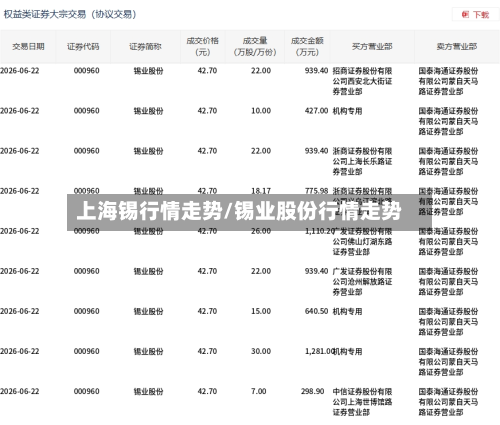Click the download icon beside 下载
500x425 pixels.
point(465,14)
